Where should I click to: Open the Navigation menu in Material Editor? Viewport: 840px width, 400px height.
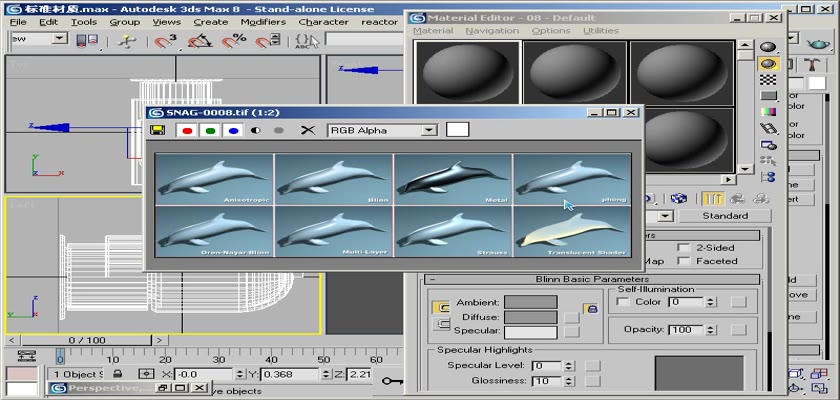492,31
